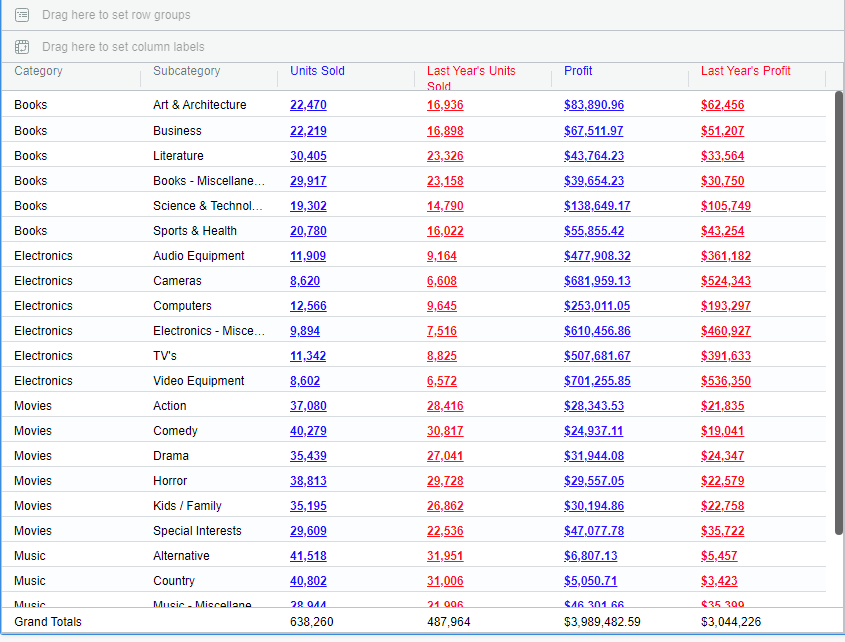The image size is (845, 642).
Task: Click the Profit column header
Action: point(578,71)
